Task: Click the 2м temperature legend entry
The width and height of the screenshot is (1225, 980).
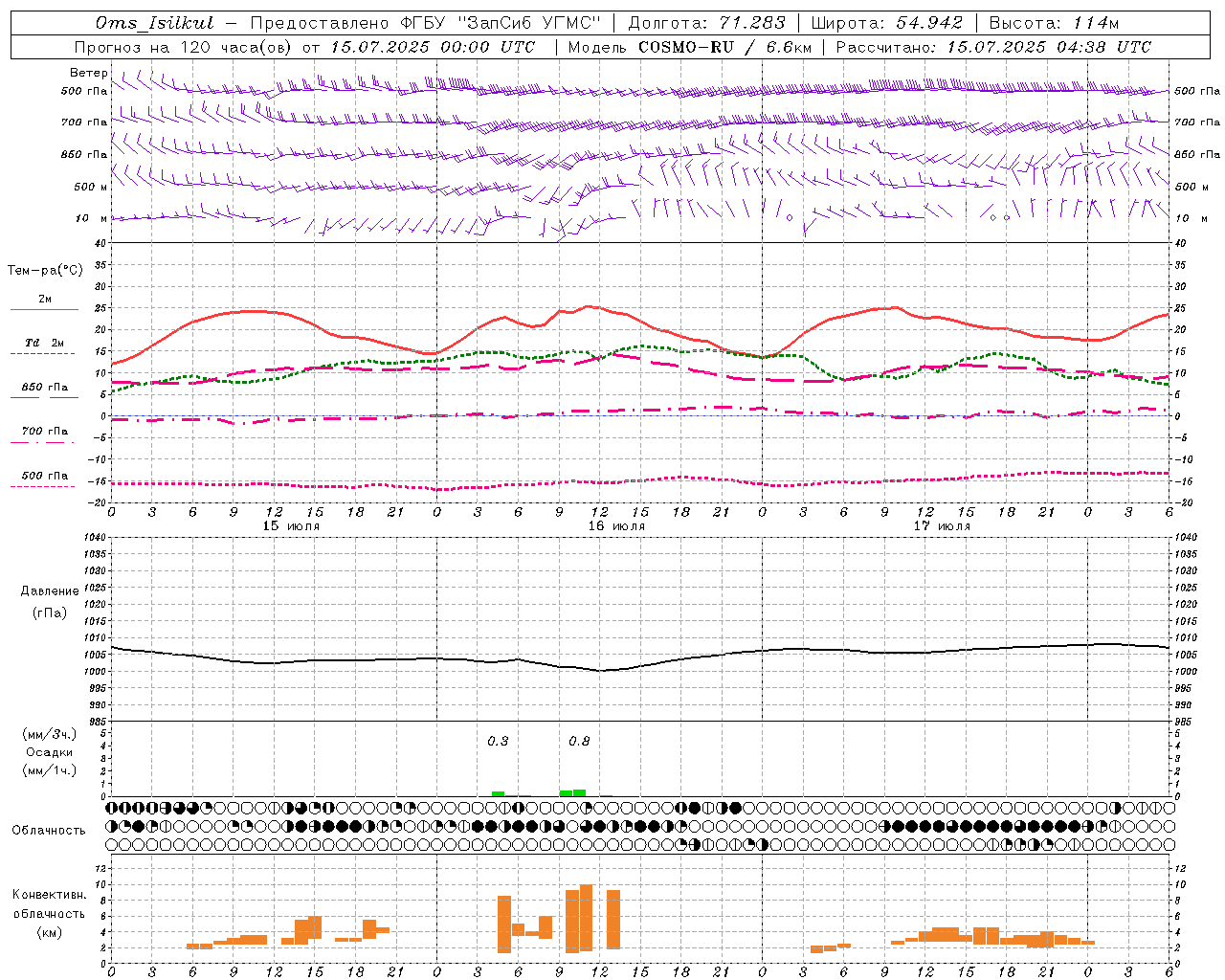Action: click(45, 299)
